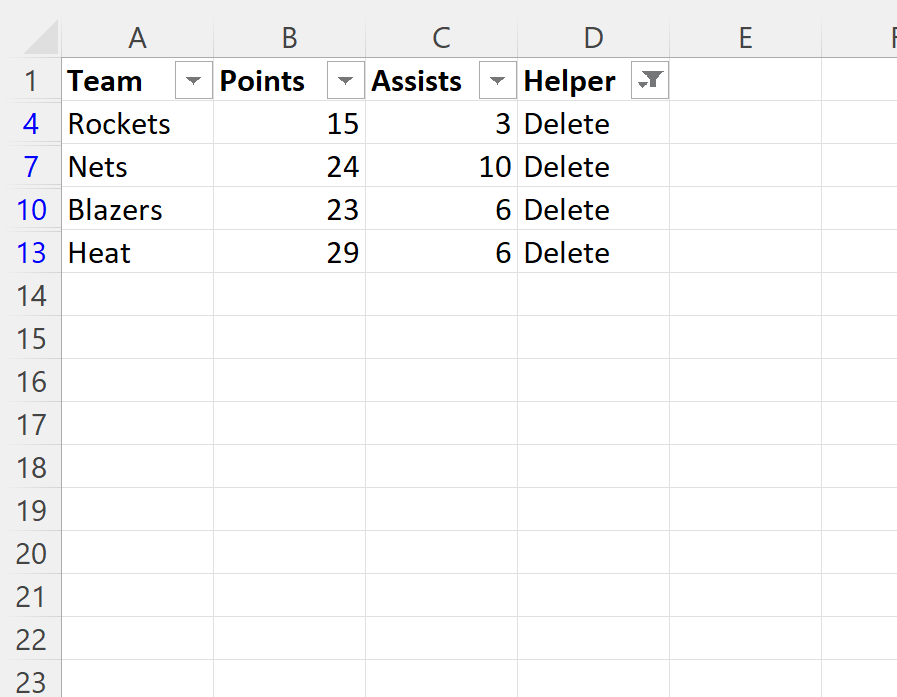The image size is (897, 697).
Task: Select column A header
Action: point(138,38)
